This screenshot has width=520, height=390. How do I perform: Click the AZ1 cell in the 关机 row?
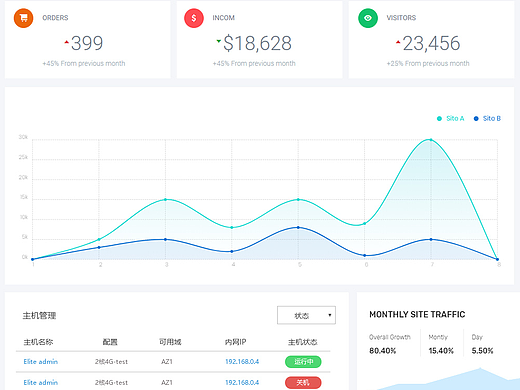click(x=167, y=382)
